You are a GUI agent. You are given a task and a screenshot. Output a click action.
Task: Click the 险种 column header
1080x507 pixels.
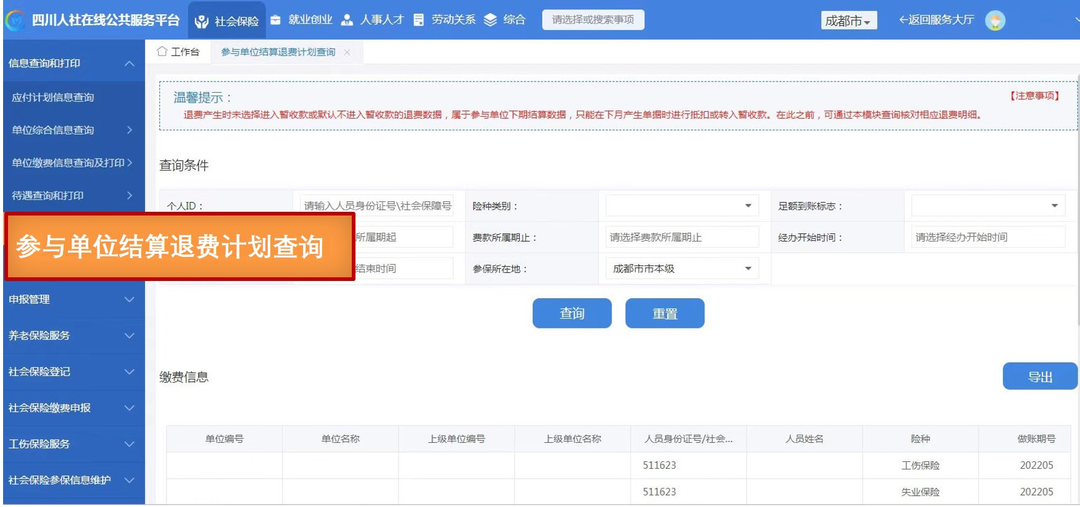coord(920,439)
